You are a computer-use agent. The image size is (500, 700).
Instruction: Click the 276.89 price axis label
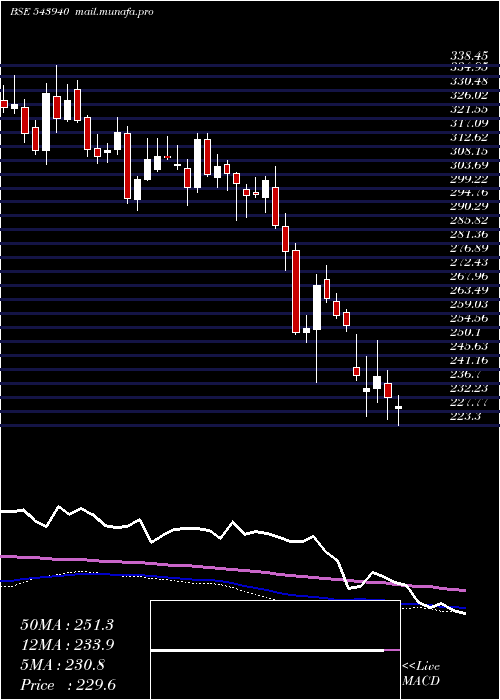click(468, 249)
